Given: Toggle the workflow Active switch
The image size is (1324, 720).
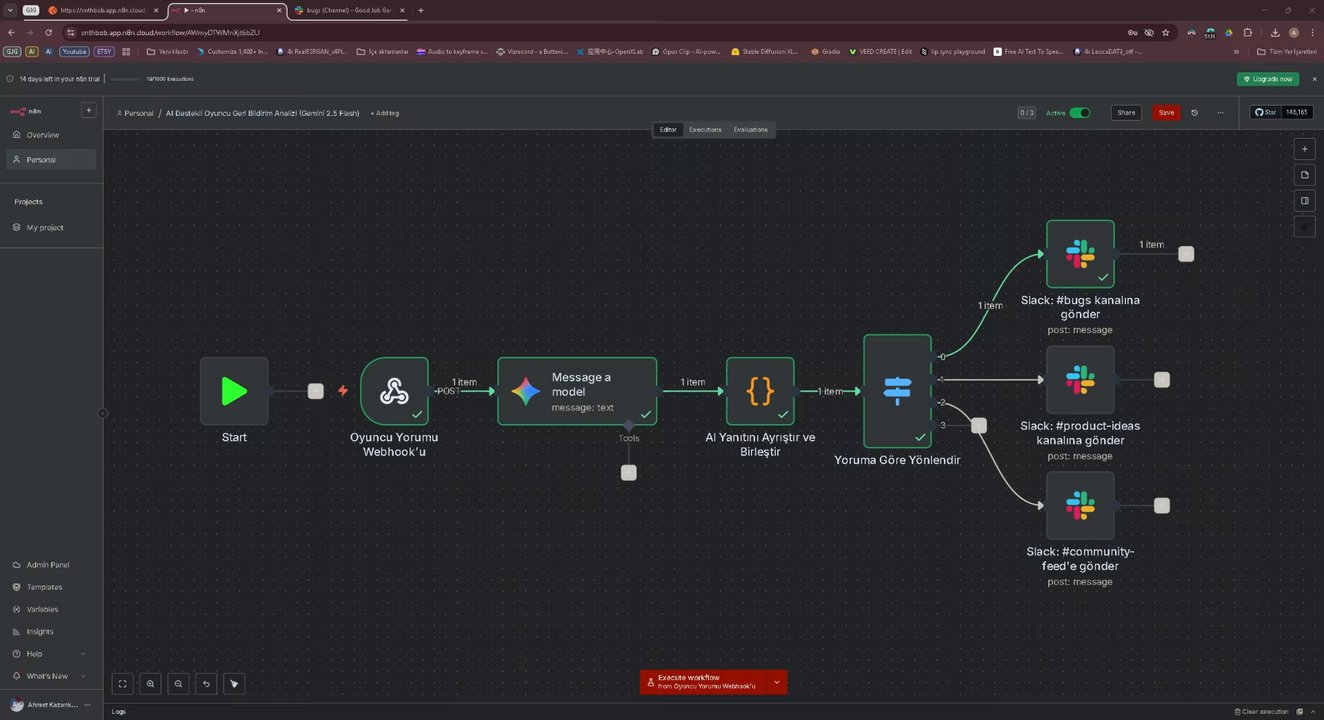Looking at the screenshot, I should [1080, 113].
